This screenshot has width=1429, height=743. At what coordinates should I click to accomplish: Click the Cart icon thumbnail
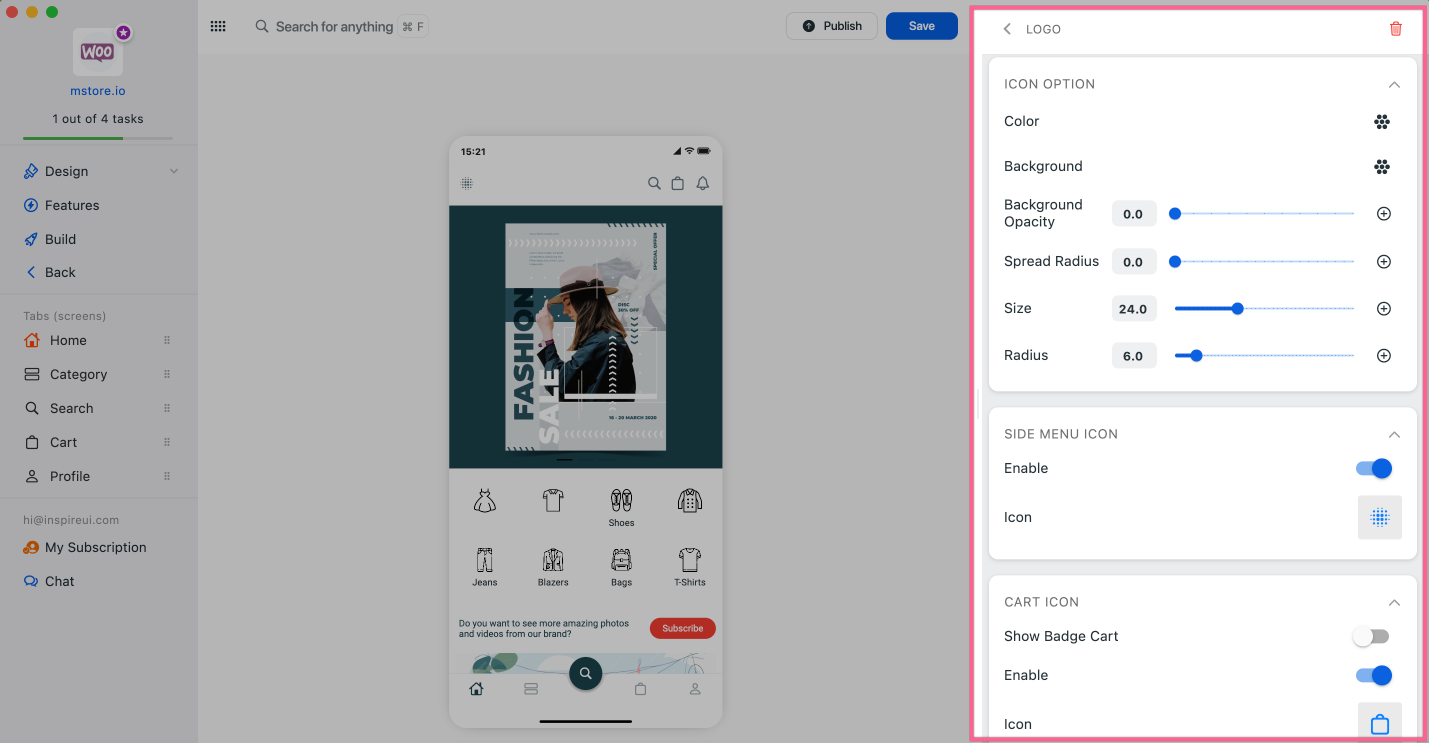click(x=1379, y=723)
